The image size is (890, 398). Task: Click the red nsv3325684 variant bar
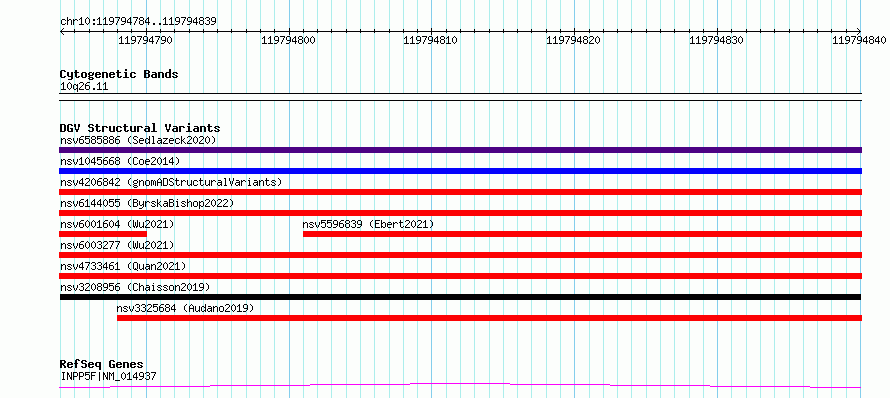click(x=489, y=318)
